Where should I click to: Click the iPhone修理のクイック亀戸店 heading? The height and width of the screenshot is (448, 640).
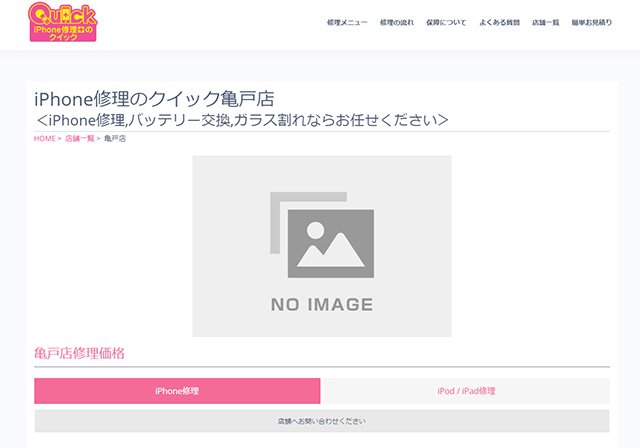(154, 99)
